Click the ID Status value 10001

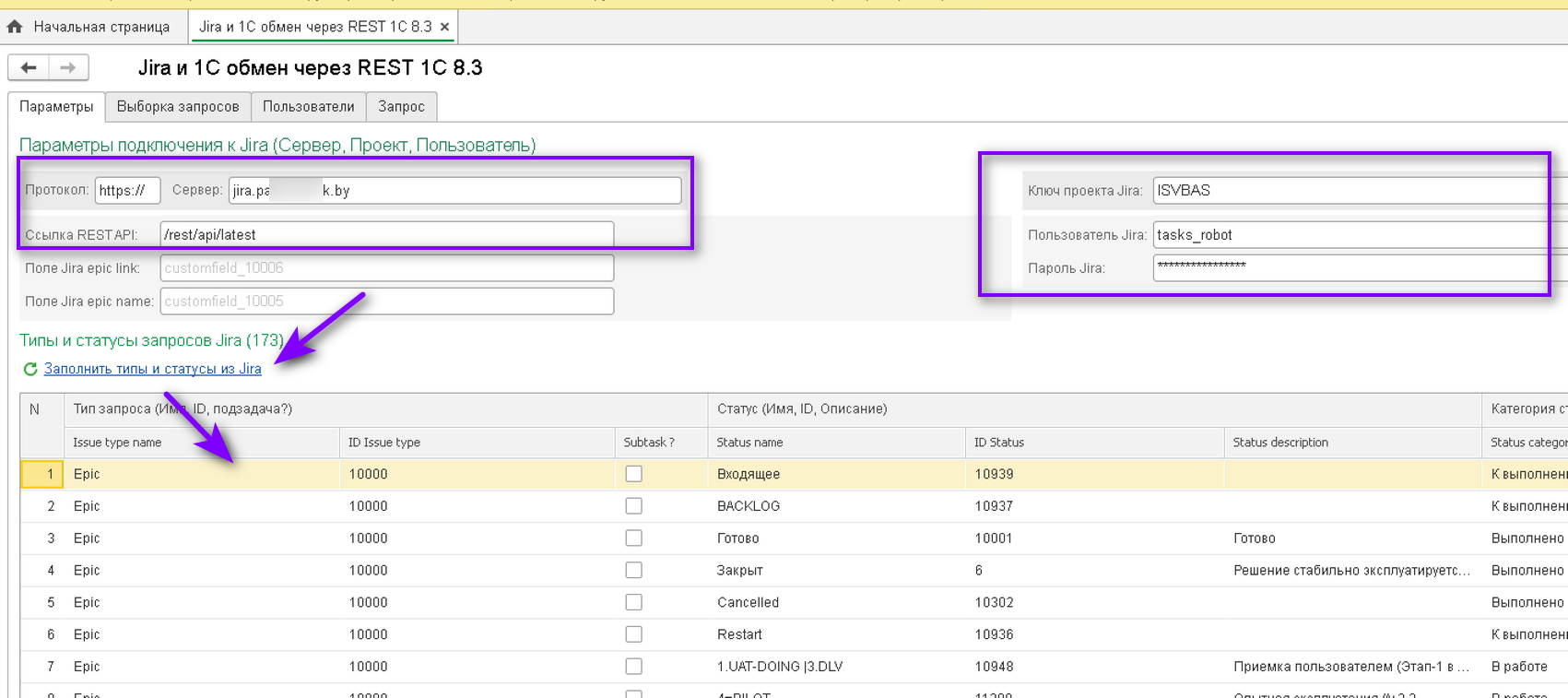pos(1094,538)
